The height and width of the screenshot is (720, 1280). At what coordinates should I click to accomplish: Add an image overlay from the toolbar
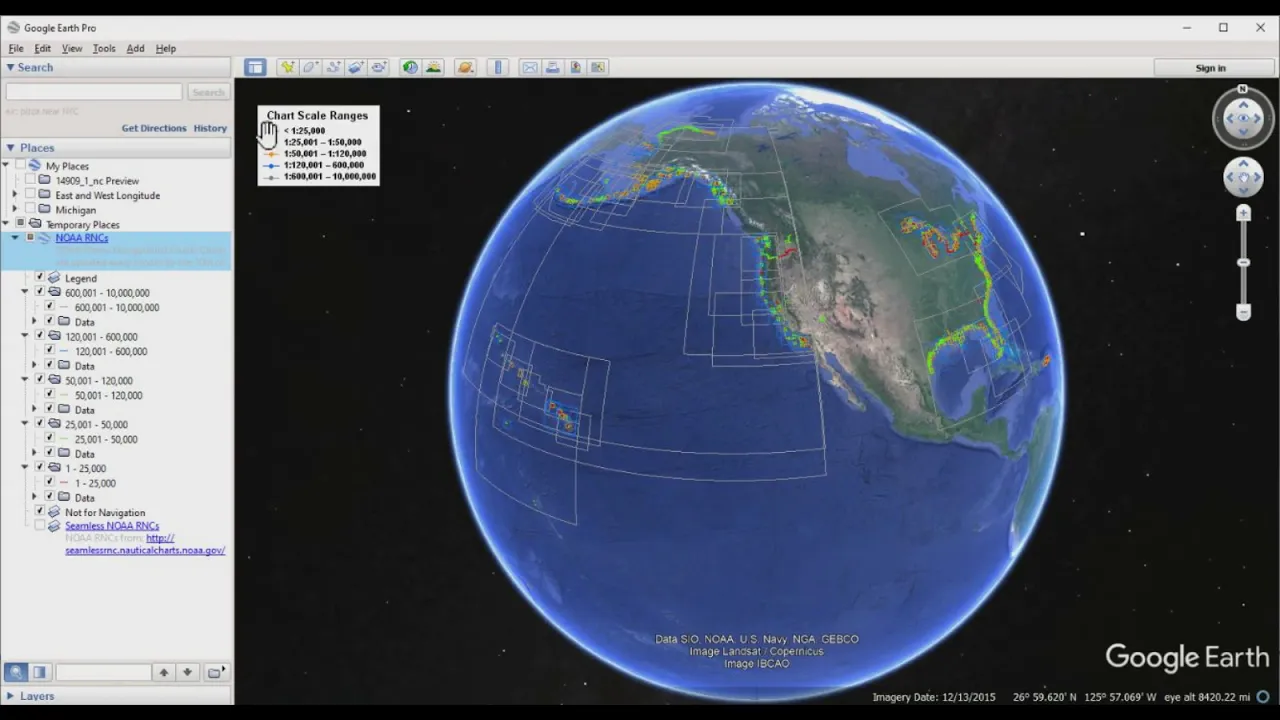coord(357,67)
